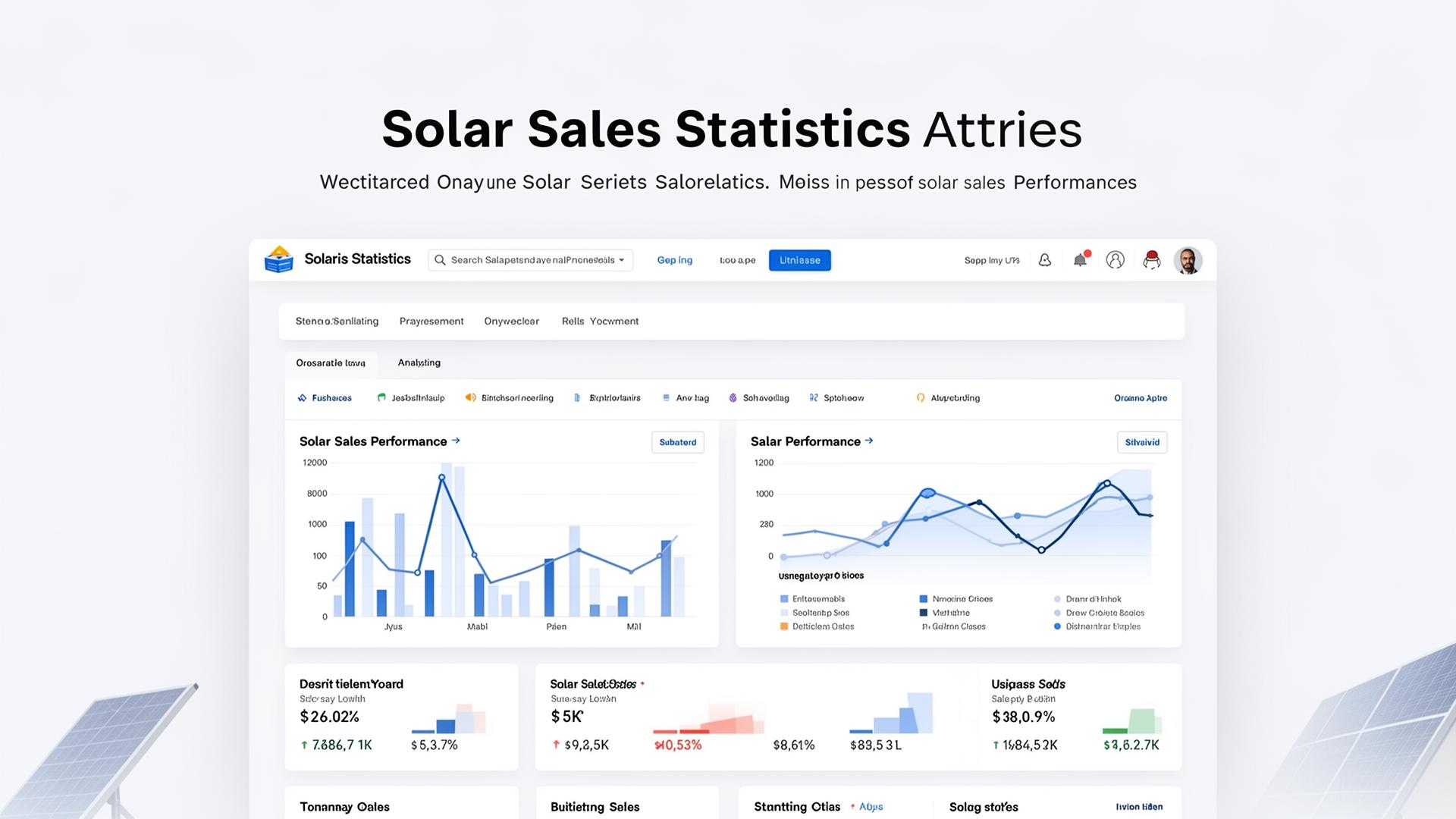Click the Sptoheow icon in the filter row
Image resolution: width=1456 pixels, height=819 pixels.
coord(814,397)
